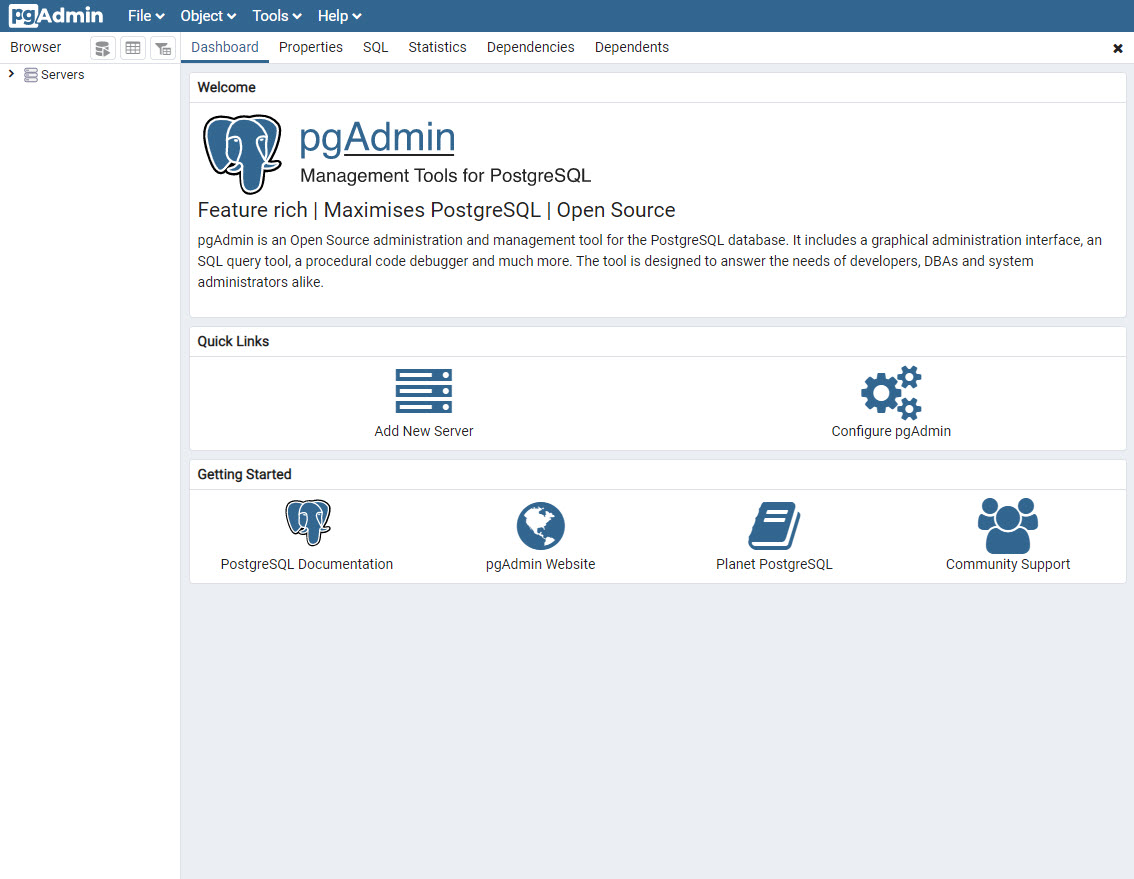Open the Object dropdown menu
1134x879 pixels.
point(207,15)
